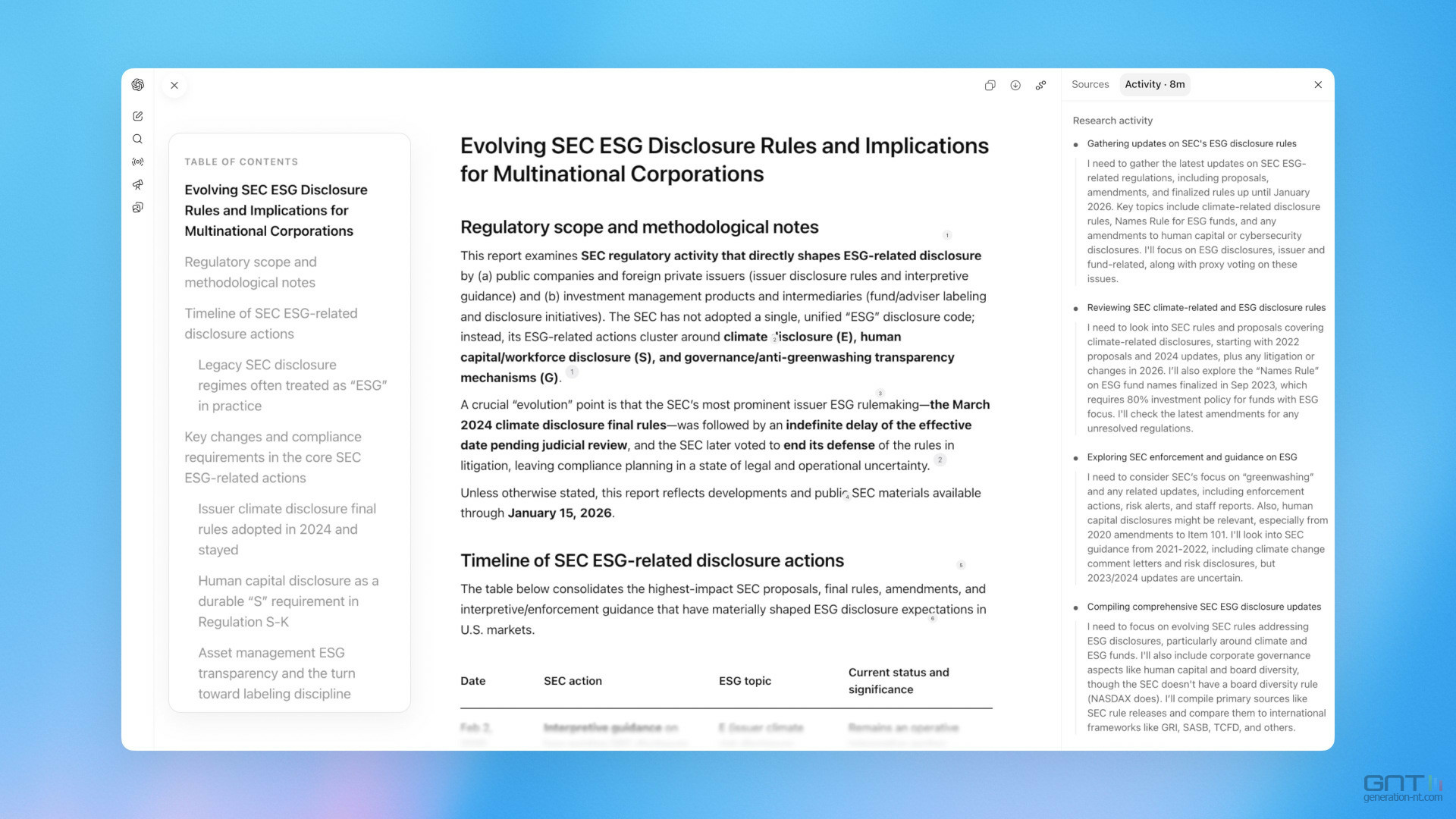Start a new chat with compose icon
Screen dimensions: 1456x819
tap(137, 116)
